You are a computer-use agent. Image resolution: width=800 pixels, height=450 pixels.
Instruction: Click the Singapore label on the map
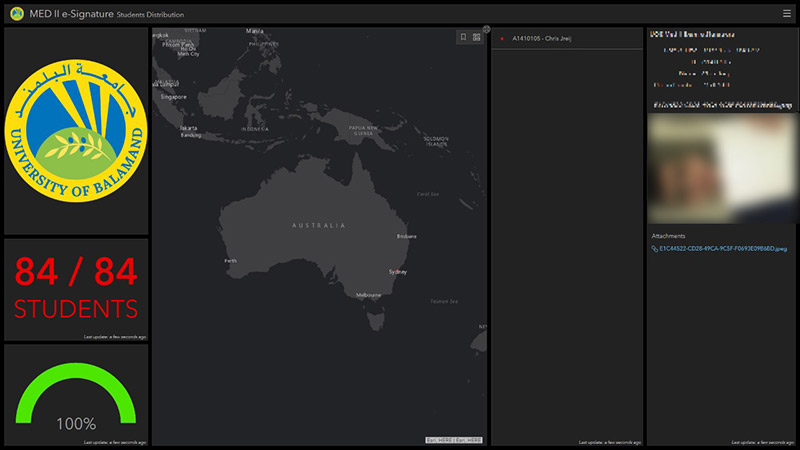tap(173, 97)
